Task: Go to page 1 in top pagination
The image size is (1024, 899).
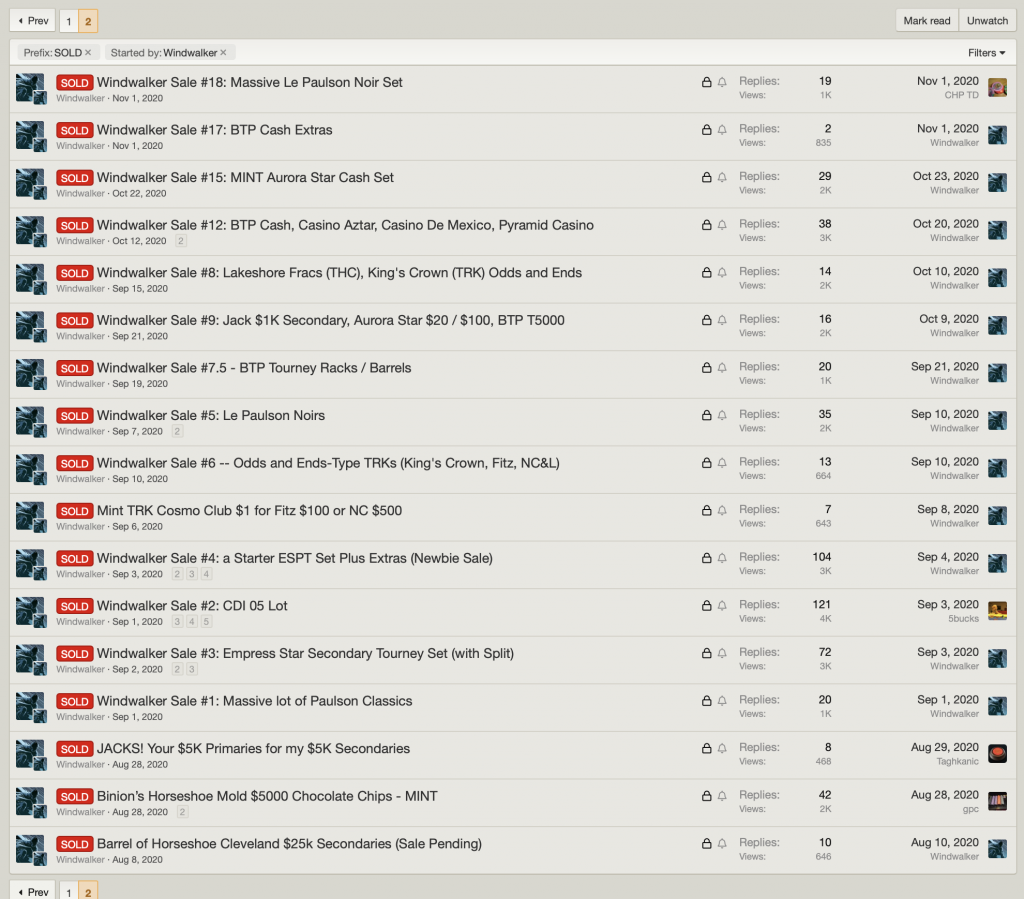Action: pyautogui.click(x=68, y=21)
